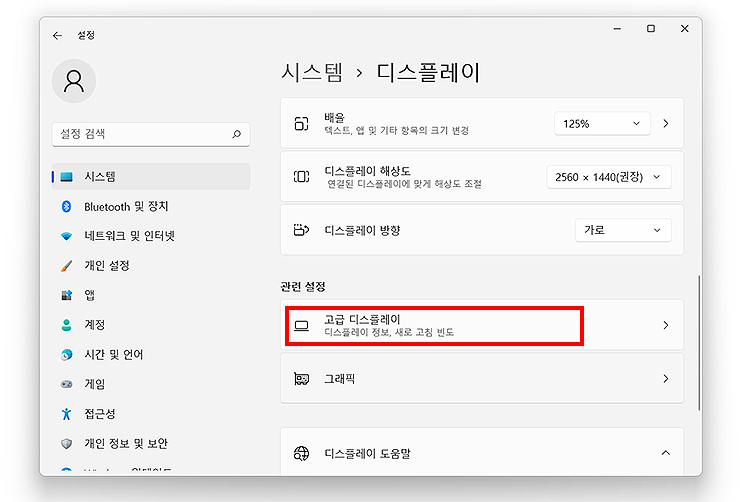740x502 pixels.
Task: Select 시스템 in the sidebar
Action: [x=151, y=176]
